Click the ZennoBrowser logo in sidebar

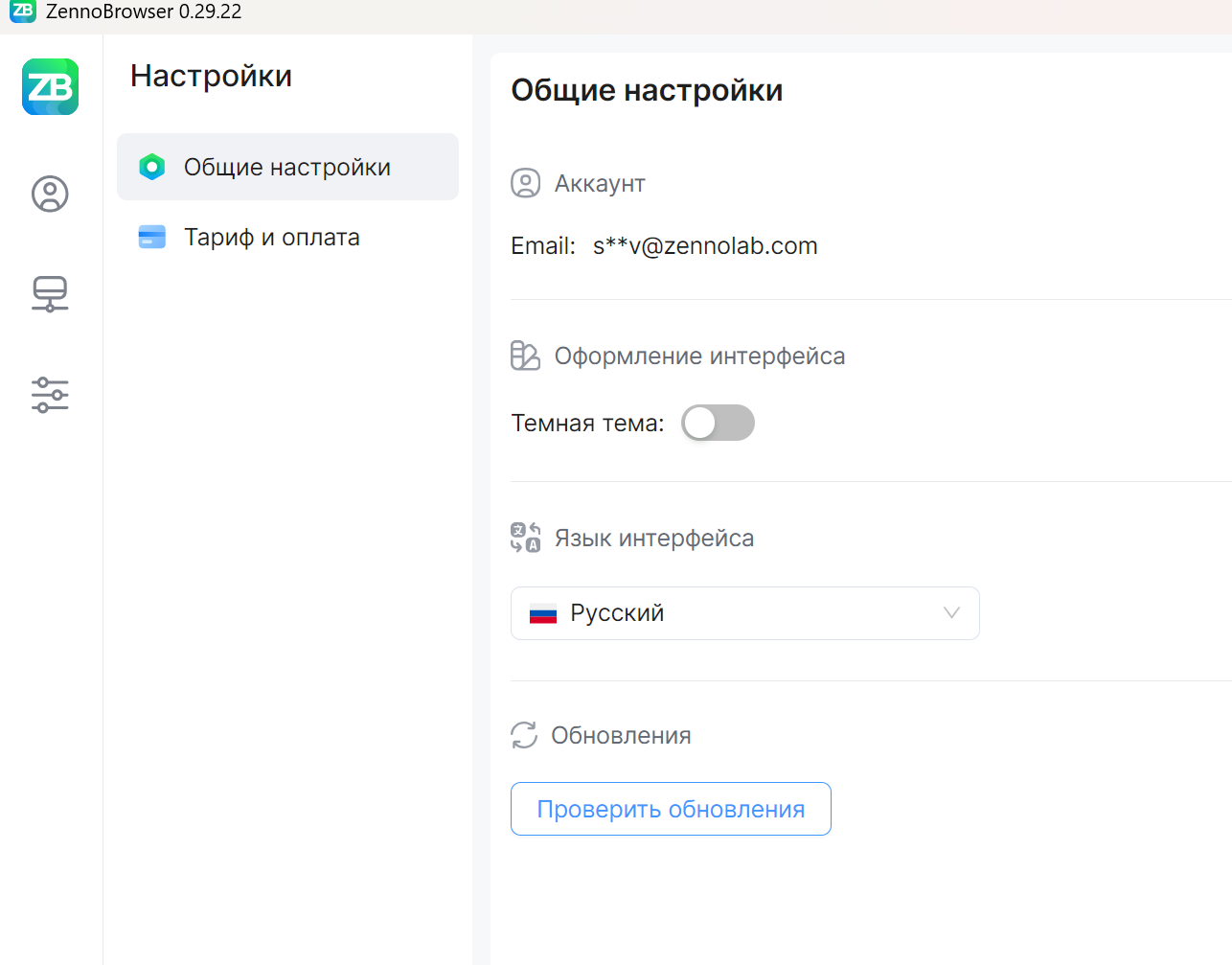[x=51, y=87]
